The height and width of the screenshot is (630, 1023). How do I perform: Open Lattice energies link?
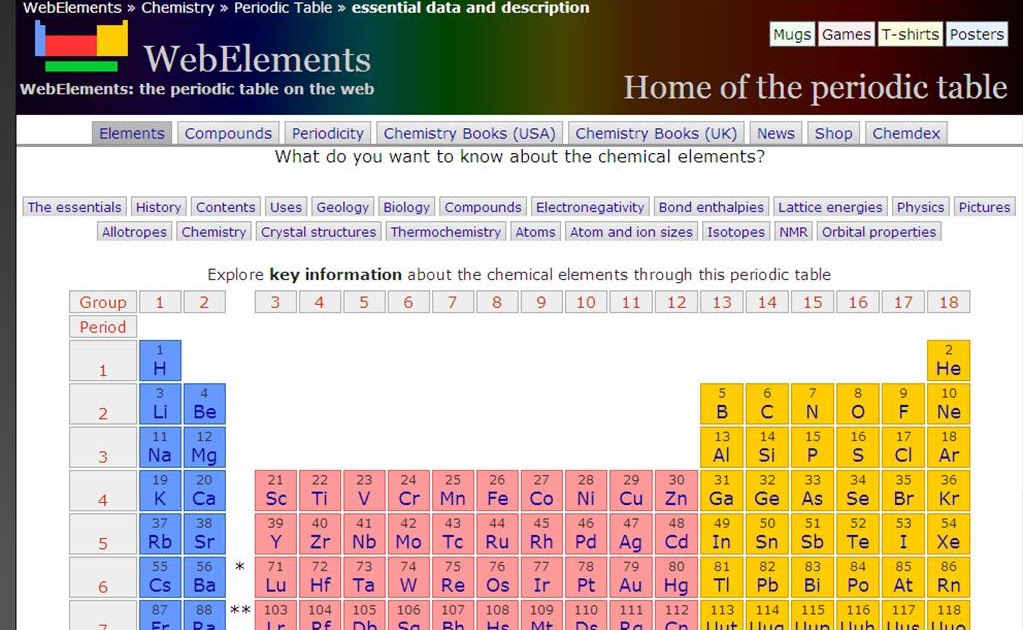(830, 207)
